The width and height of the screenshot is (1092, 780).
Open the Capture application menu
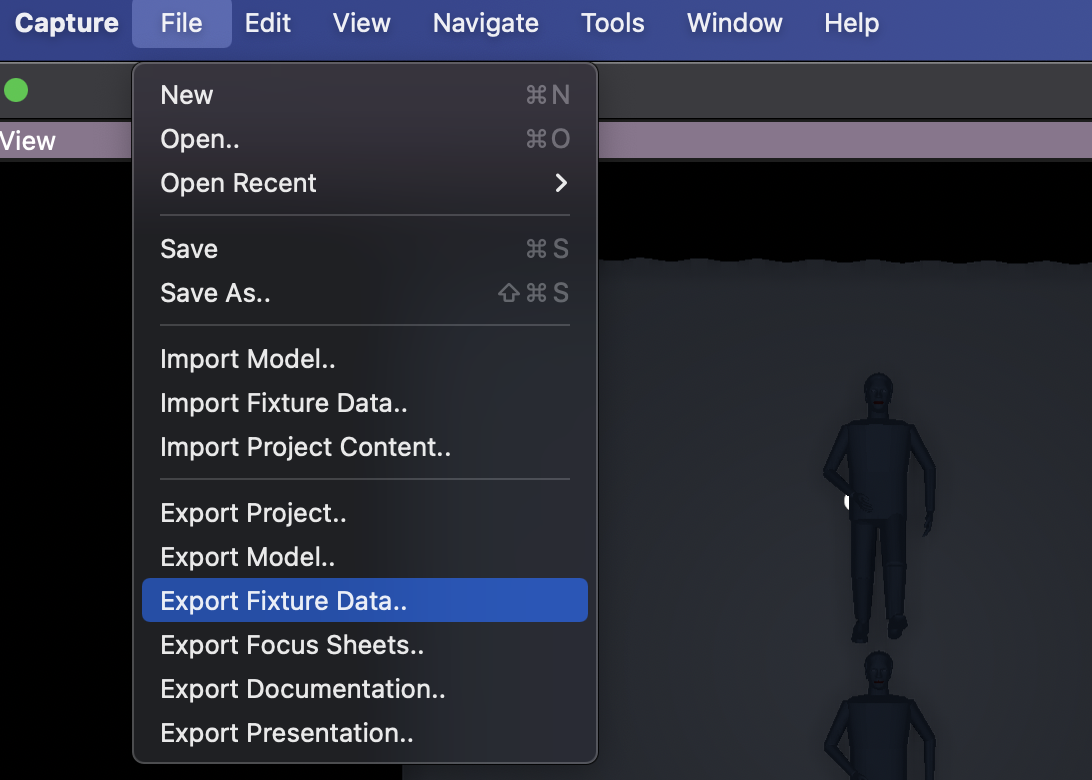point(66,24)
